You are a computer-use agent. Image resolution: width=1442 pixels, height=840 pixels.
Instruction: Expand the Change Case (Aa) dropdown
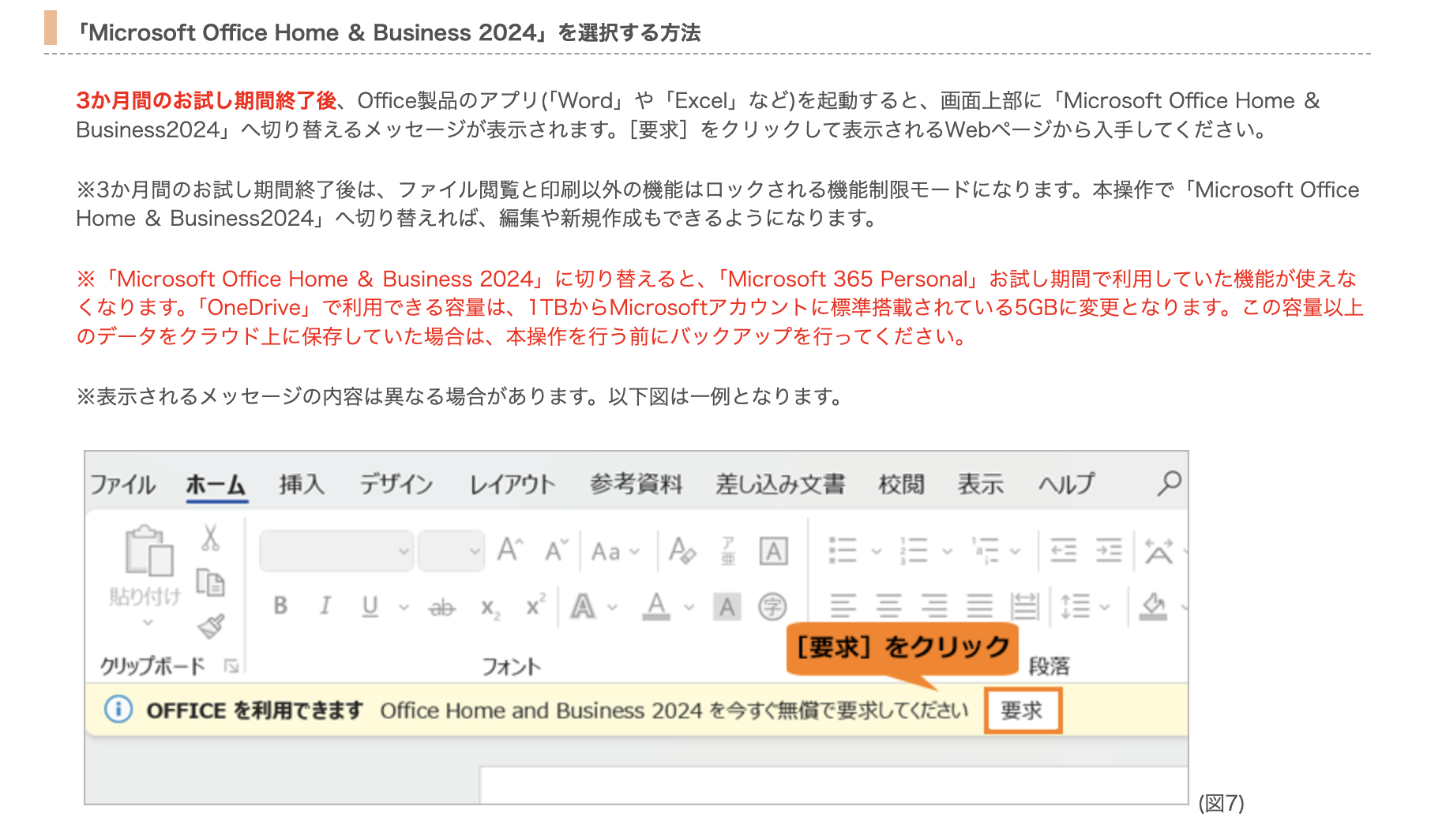(x=615, y=551)
